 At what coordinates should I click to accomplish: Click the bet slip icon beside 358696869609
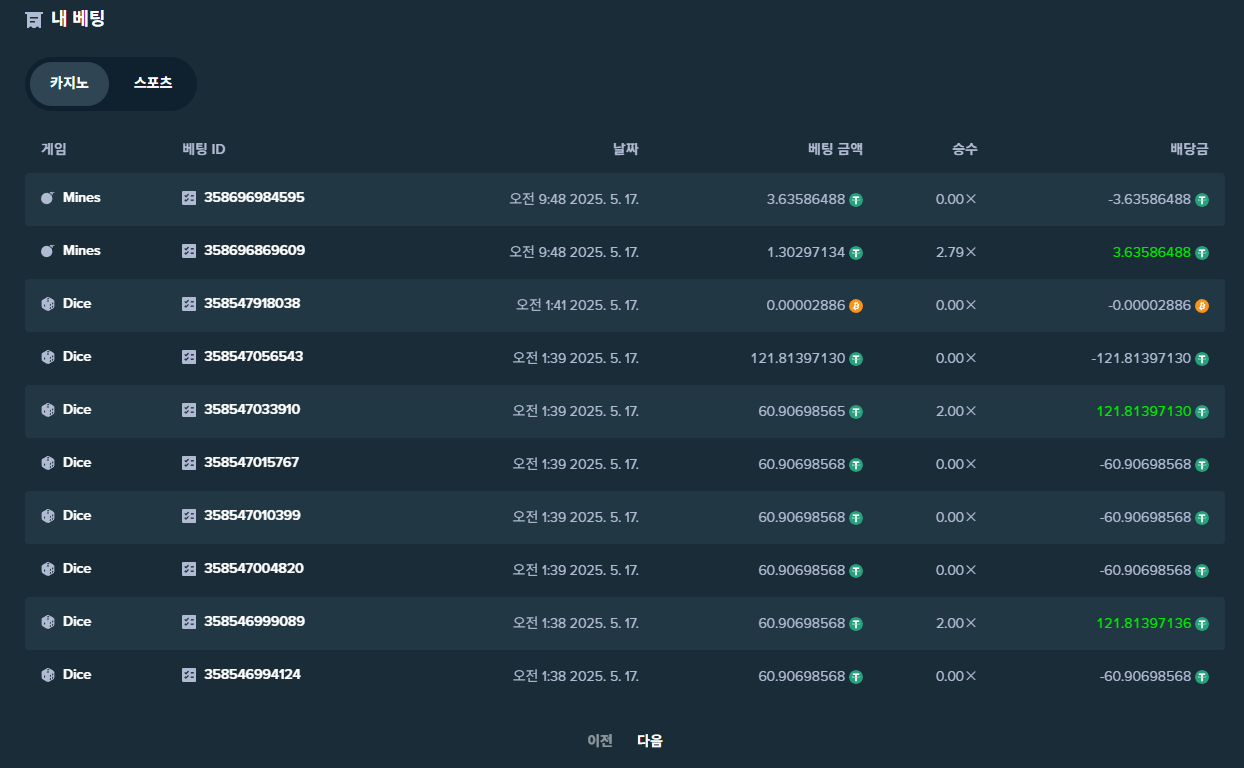[x=189, y=251]
